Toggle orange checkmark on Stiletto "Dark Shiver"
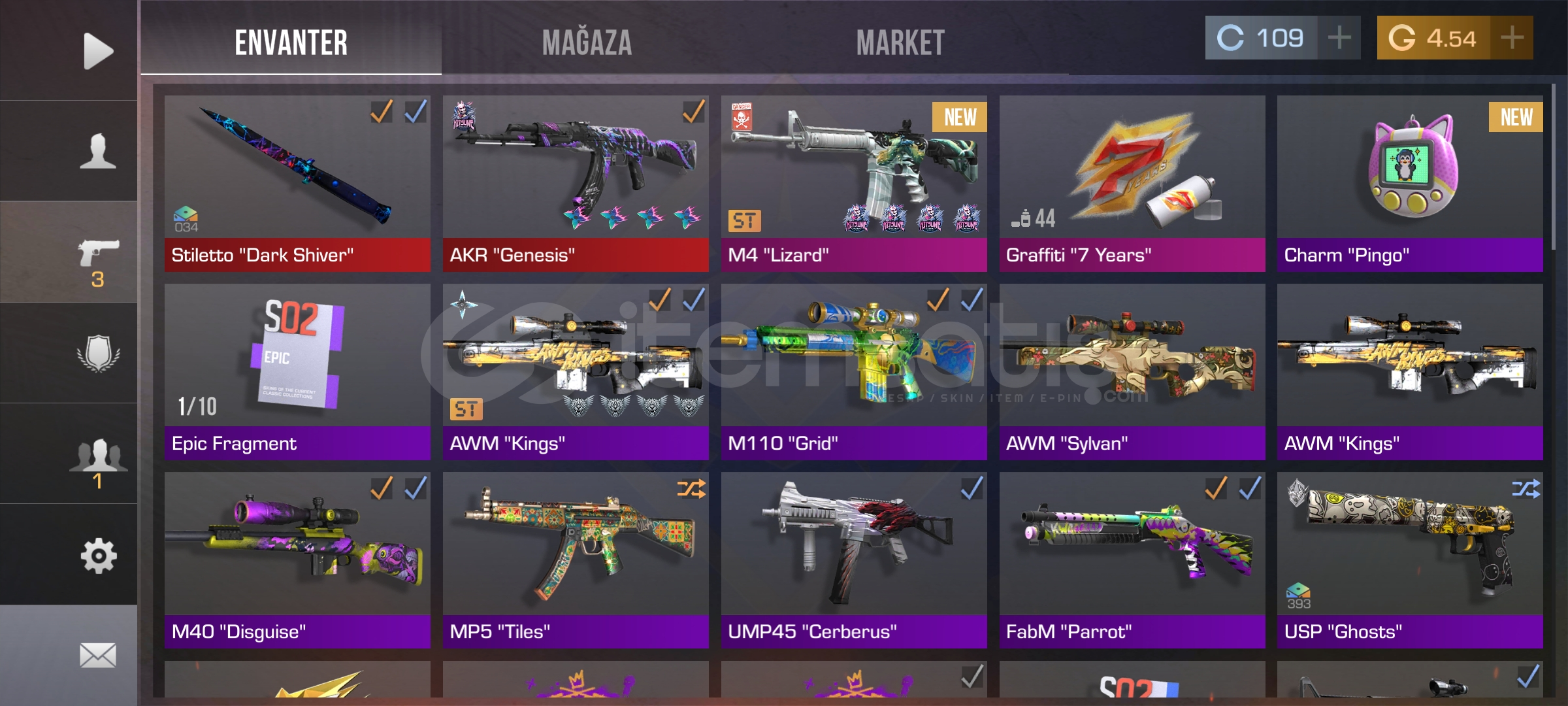 pos(382,112)
